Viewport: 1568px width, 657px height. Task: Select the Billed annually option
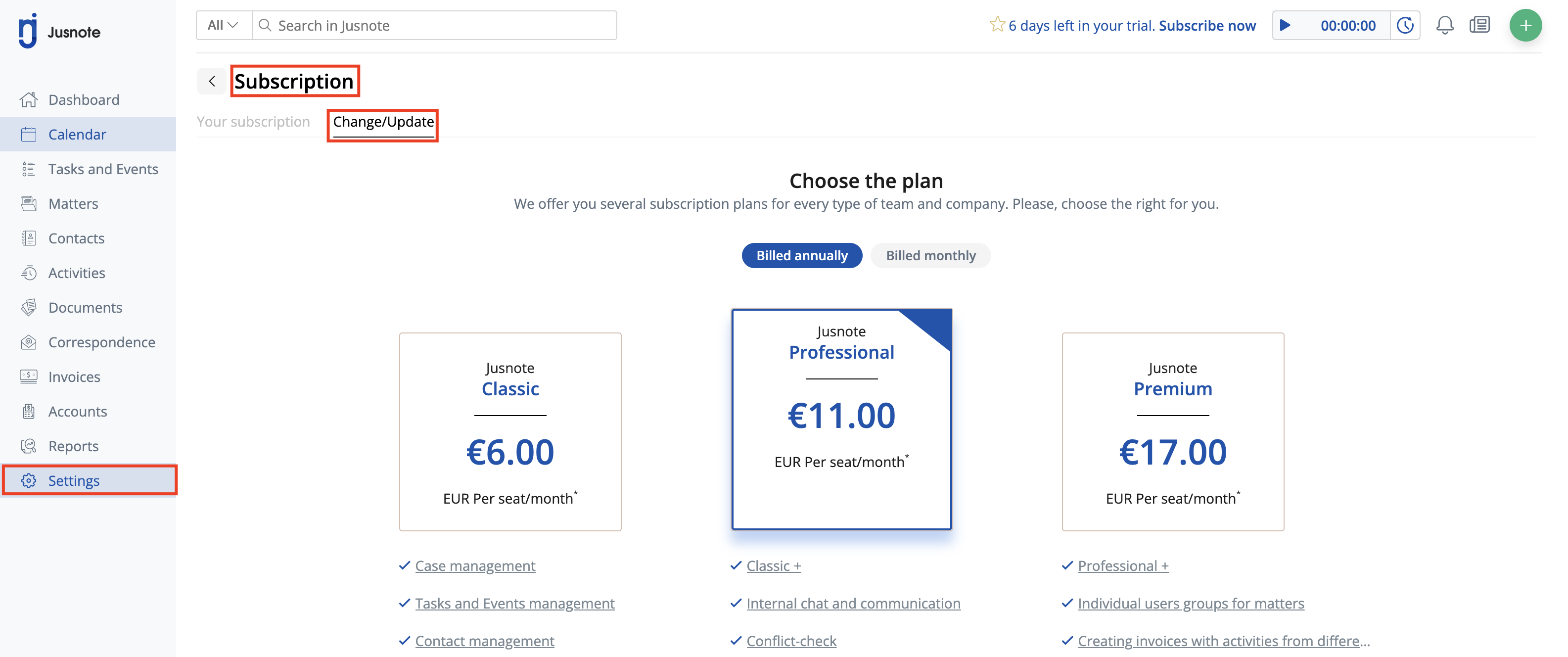pos(802,255)
